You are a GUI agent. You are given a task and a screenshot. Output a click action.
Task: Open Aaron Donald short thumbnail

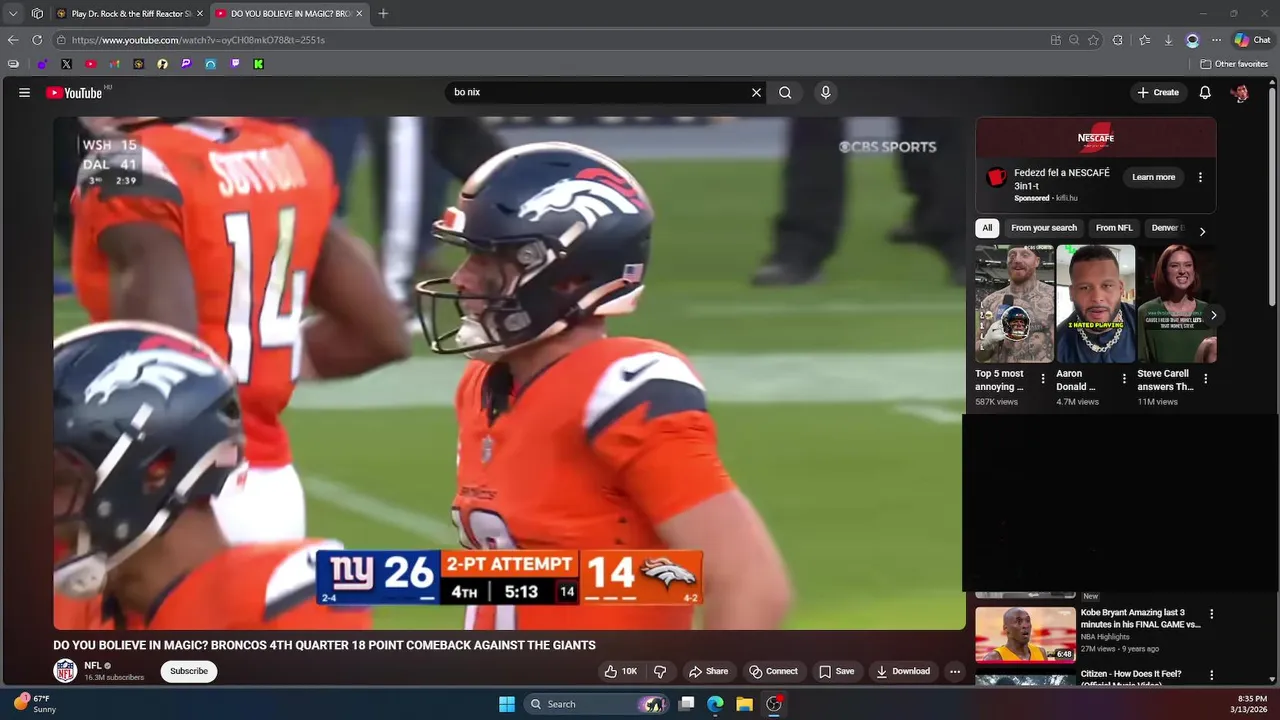(x=1095, y=304)
